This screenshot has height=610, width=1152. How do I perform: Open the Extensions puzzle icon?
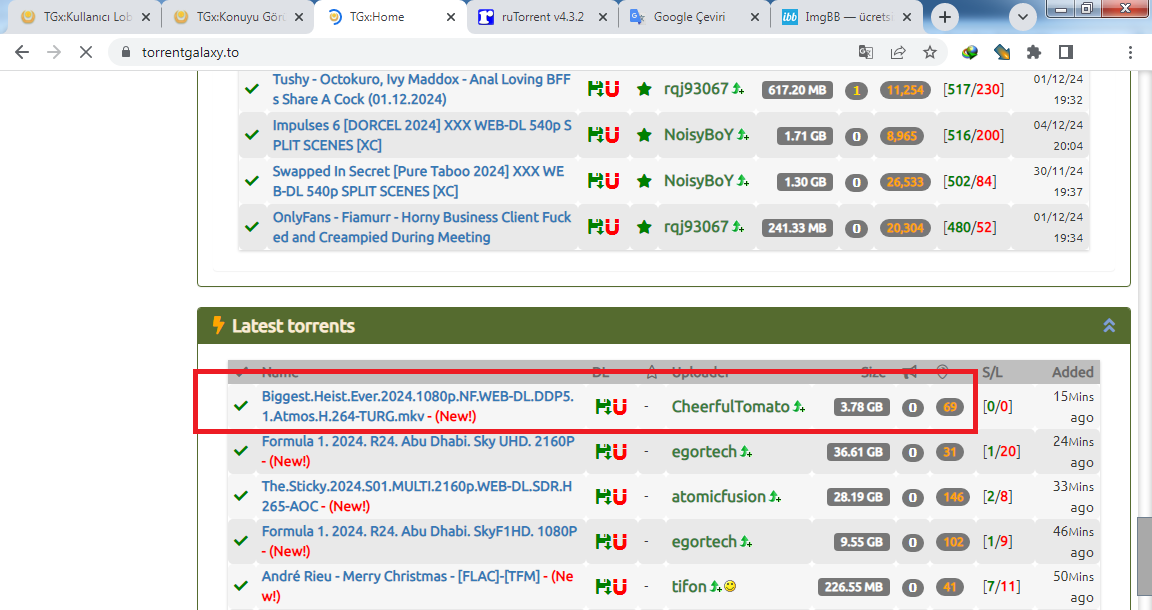pyautogui.click(x=1034, y=52)
